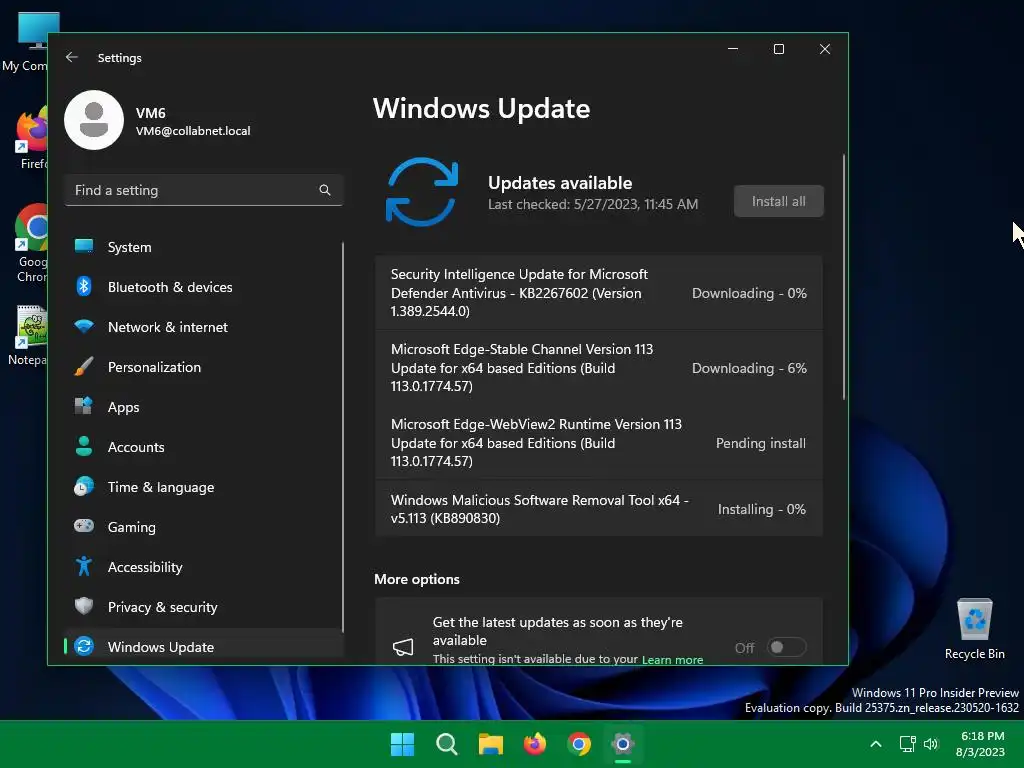Click the Time & language clock icon
This screenshot has width=1024, height=768.
[84, 487]
